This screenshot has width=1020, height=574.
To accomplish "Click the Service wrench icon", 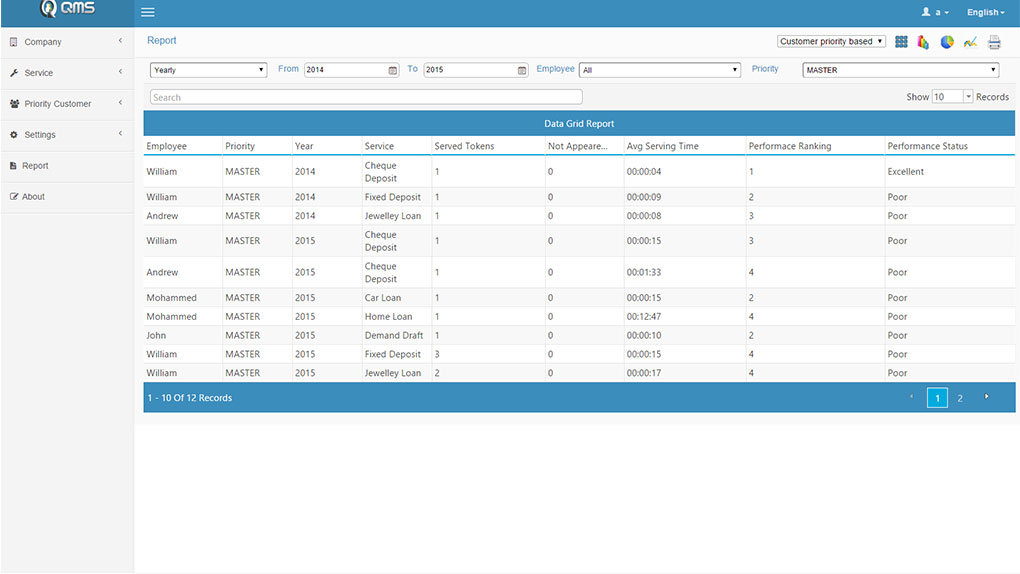I will [14, 73].
